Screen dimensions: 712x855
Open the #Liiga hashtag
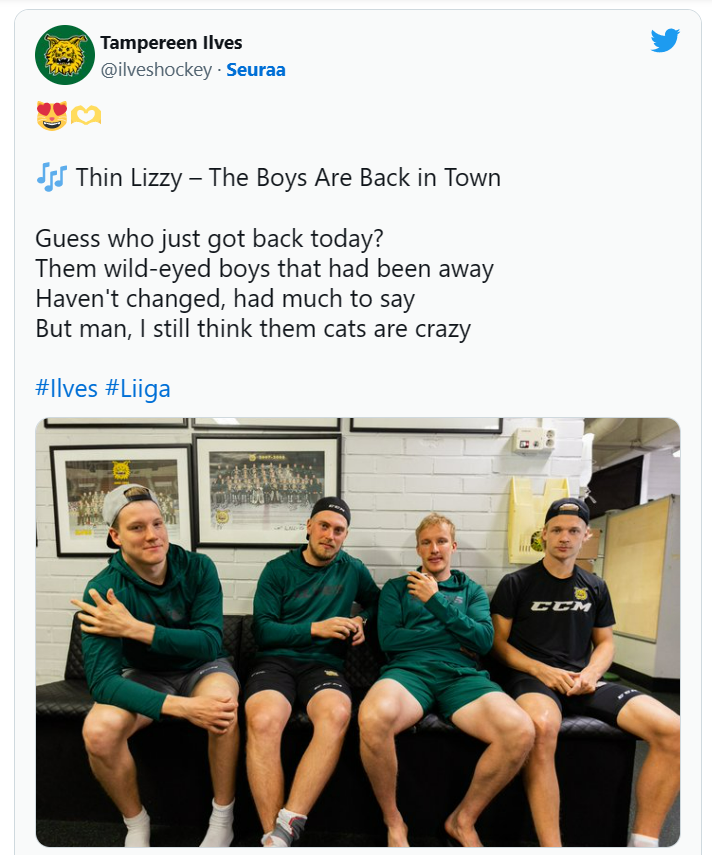point(137,388)
